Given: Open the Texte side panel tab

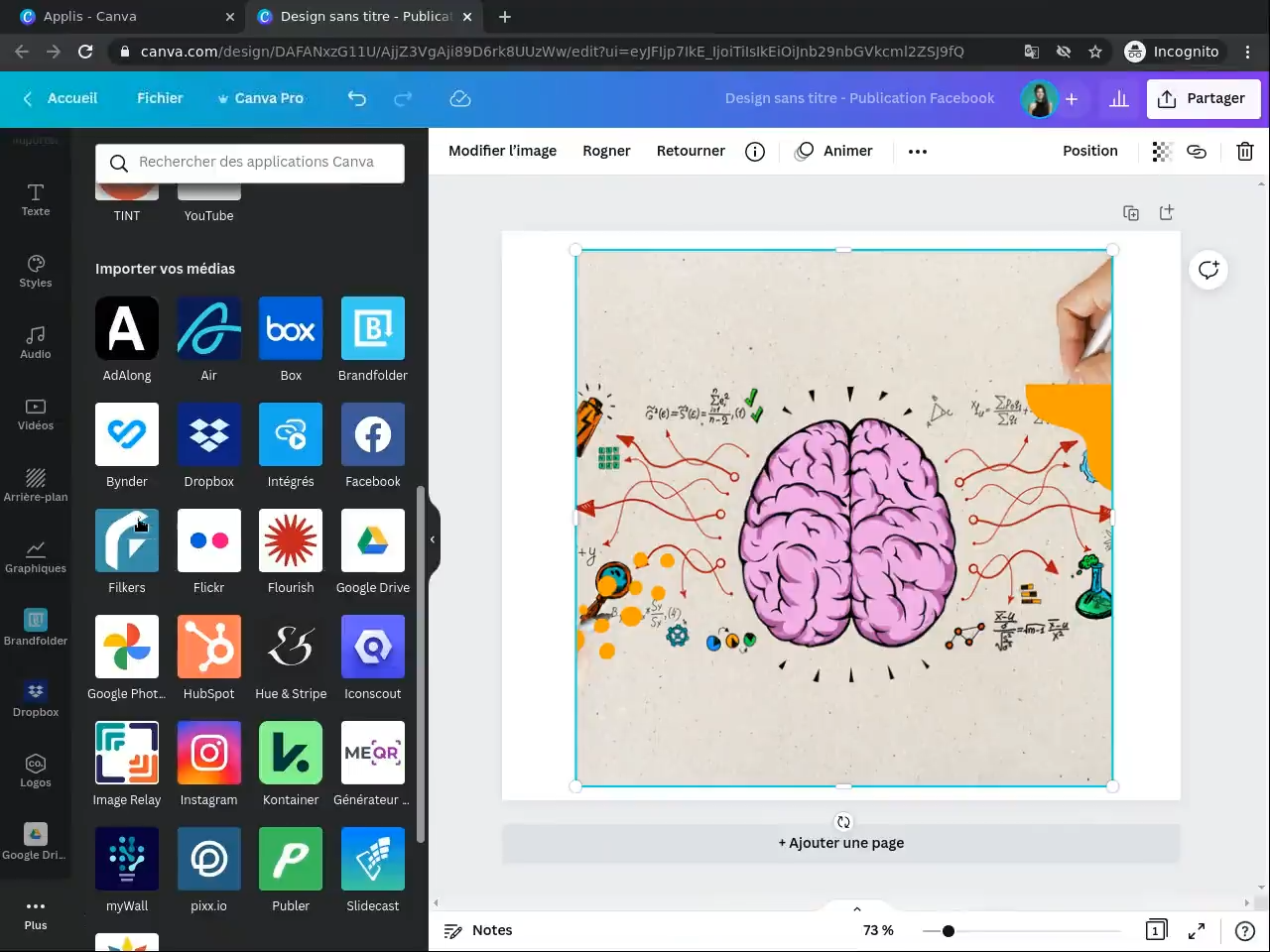Looking at the screenshot, I should pos(36,199).
